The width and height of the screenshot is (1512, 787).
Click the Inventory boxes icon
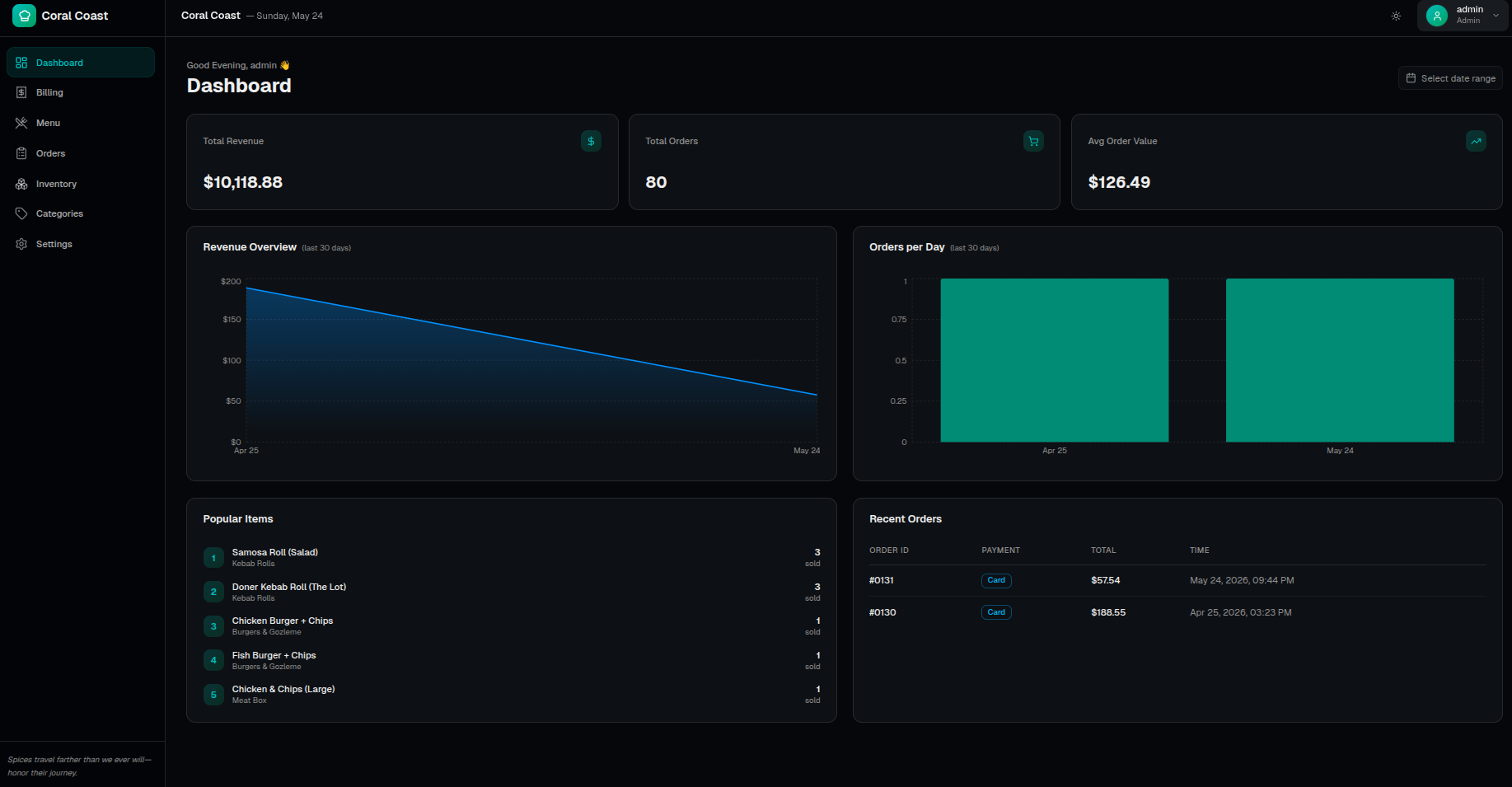click(21, 184)
